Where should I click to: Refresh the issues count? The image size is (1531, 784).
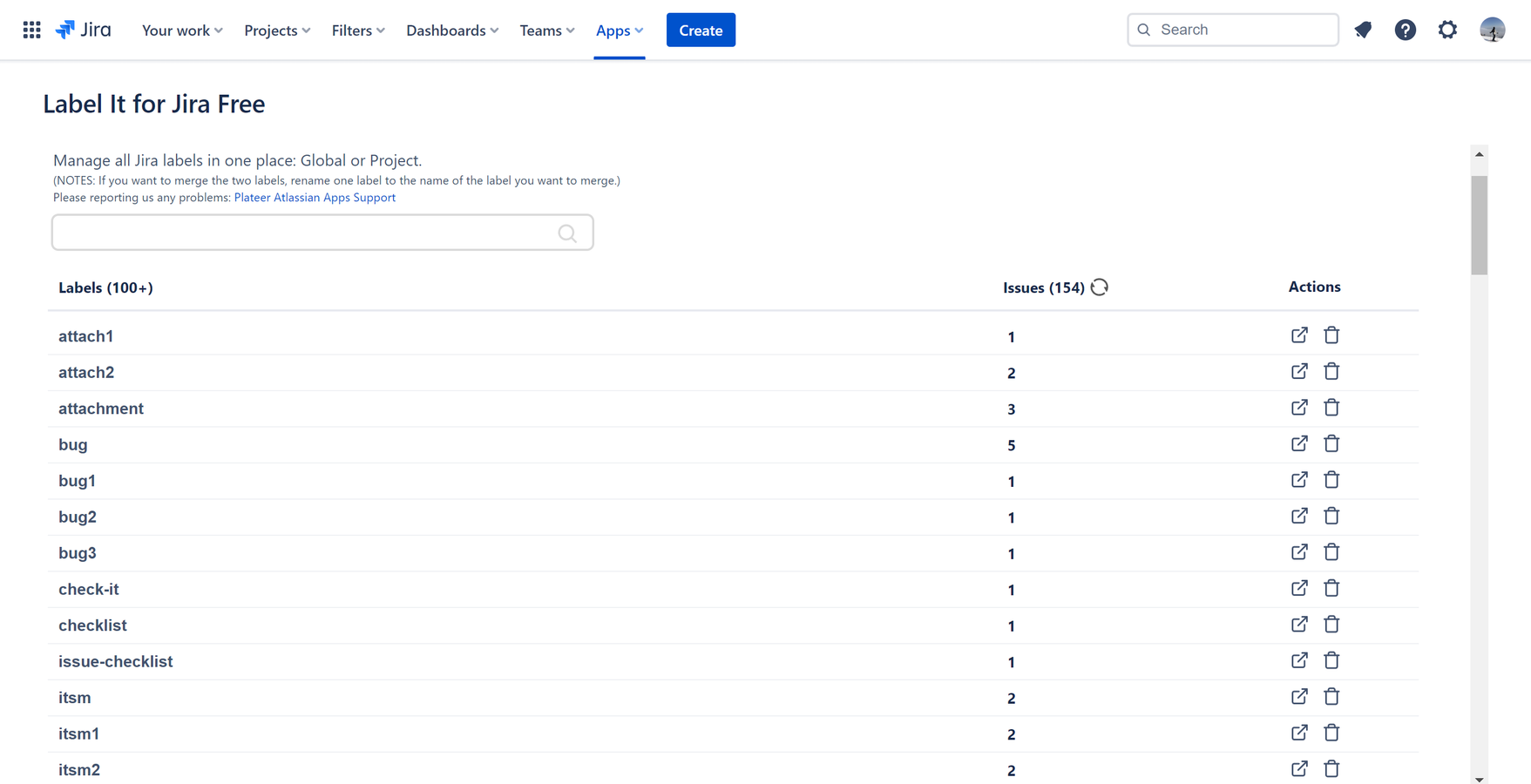pos(1100,287)
